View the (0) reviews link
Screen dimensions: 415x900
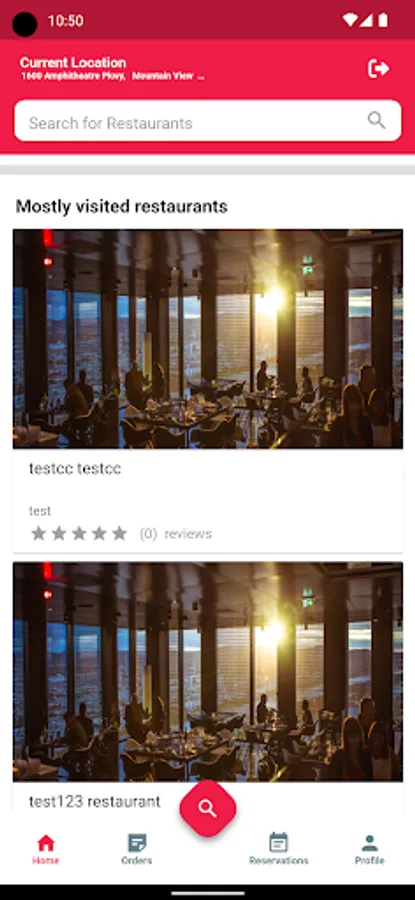176,534
